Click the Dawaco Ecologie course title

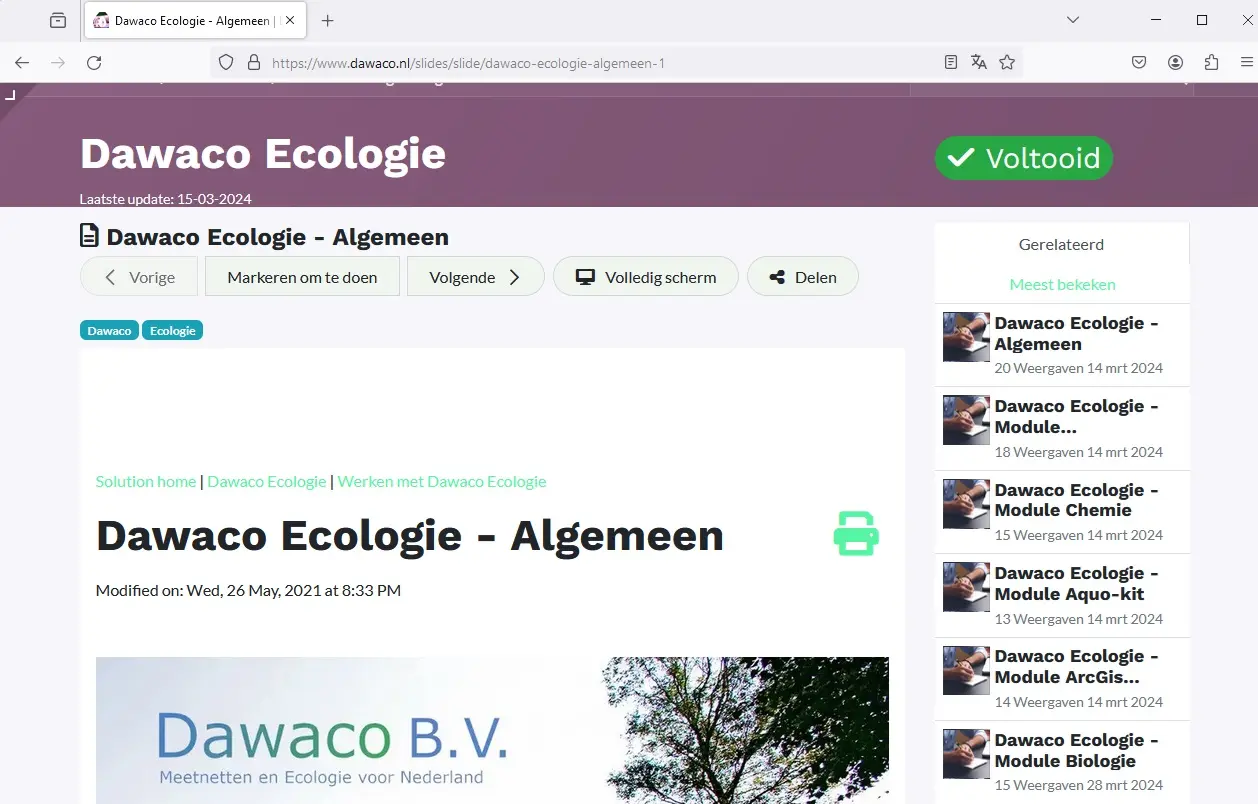263,154
